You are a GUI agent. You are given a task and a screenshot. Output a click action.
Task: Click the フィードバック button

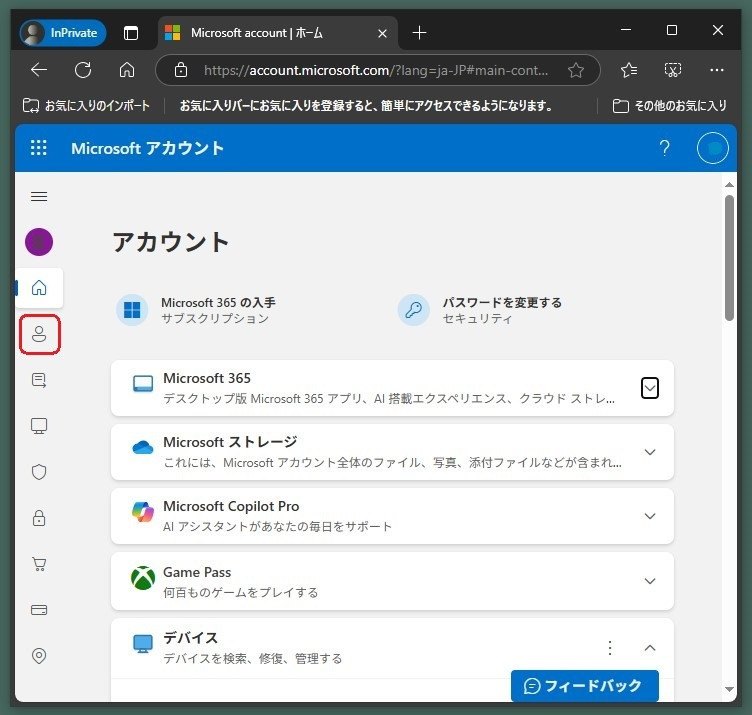coord(585,686)
